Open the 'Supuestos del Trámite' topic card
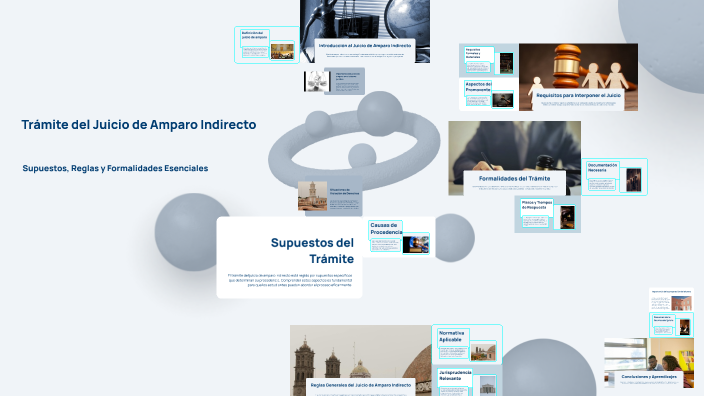 (x=290, y=257)
